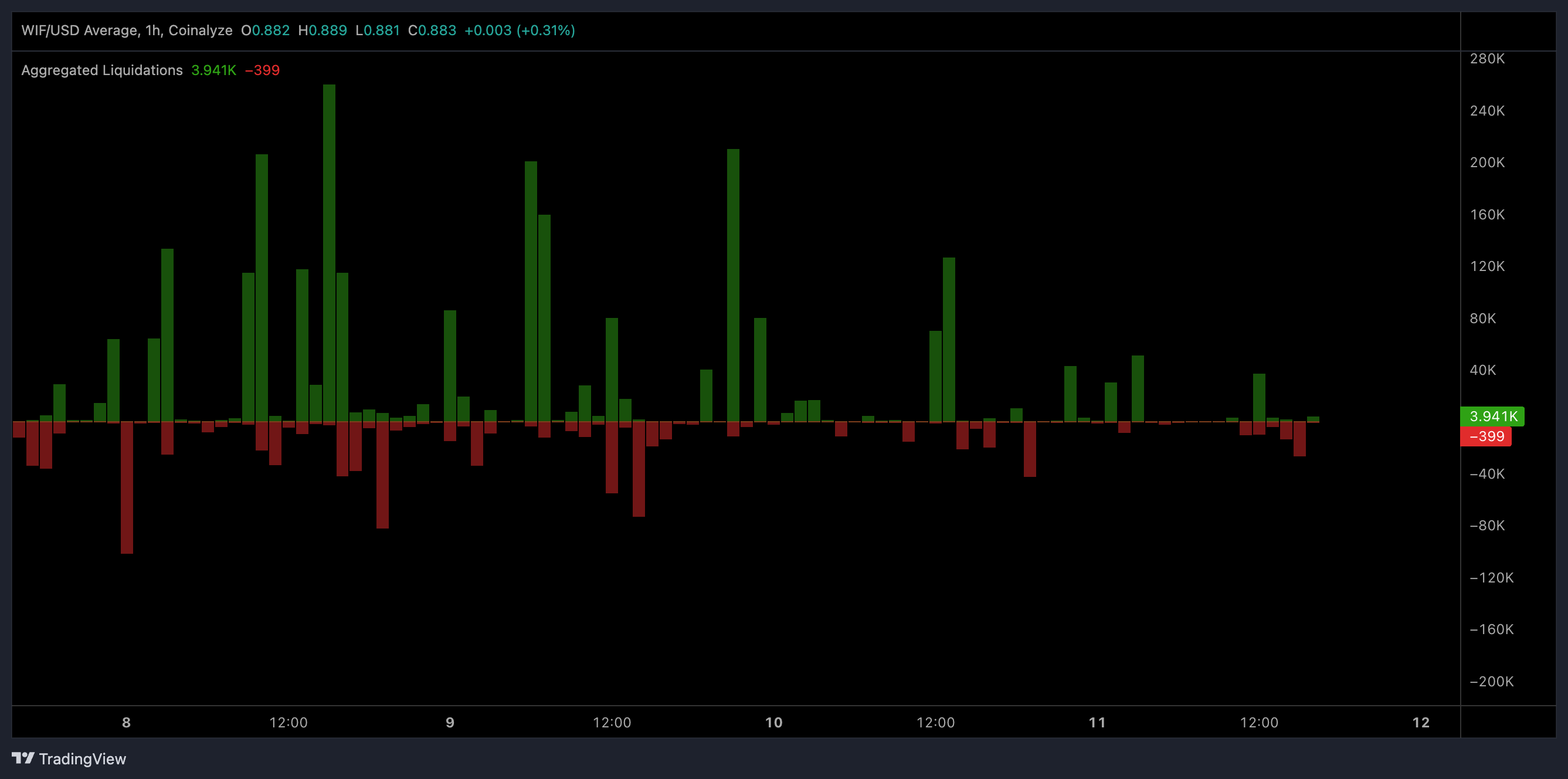Click the date label 10 on time axis

coord(773,722)
